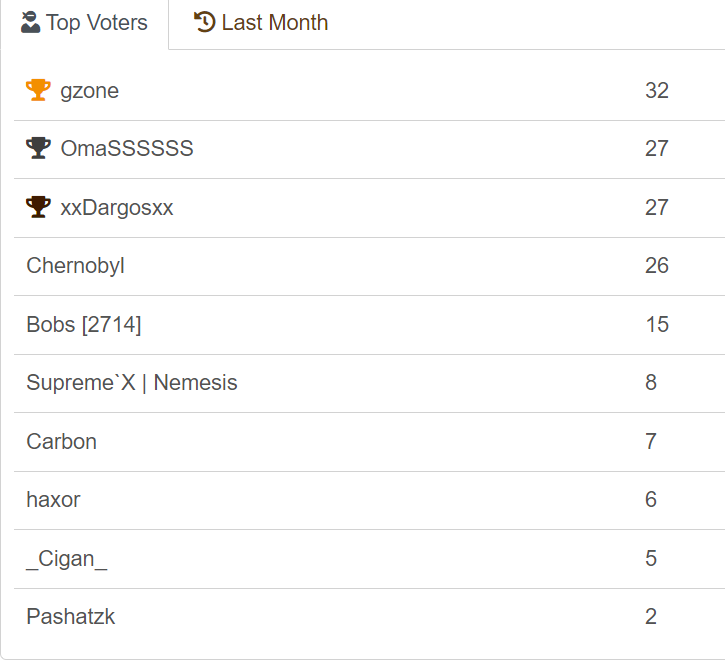The width and height of the screenshot is (725, 665).
Task: Click the silver trophy icon beside OmaSSSSSS
Action: coord(38,149)
